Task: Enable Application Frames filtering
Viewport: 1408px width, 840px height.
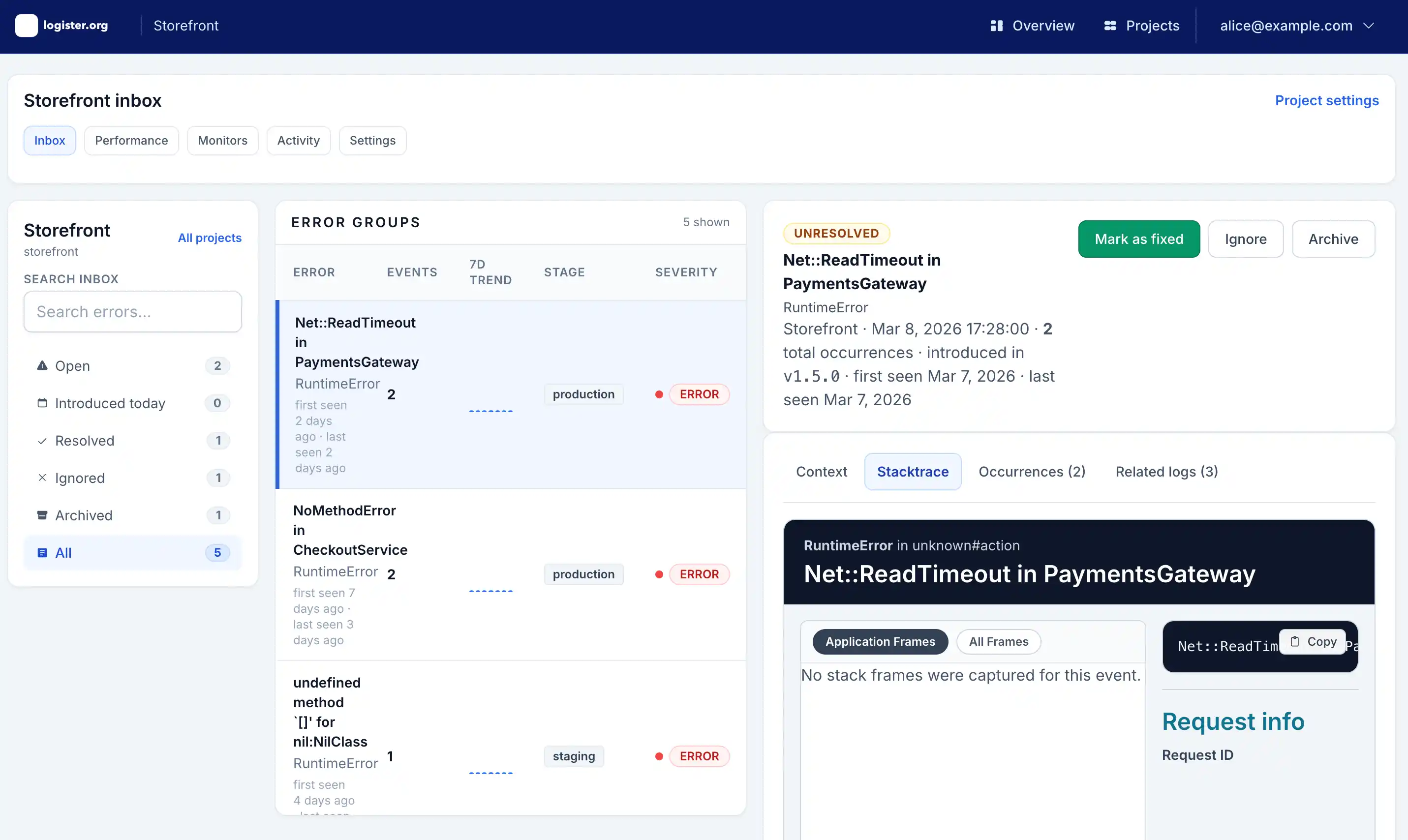Action: click(x=880, y=641)
